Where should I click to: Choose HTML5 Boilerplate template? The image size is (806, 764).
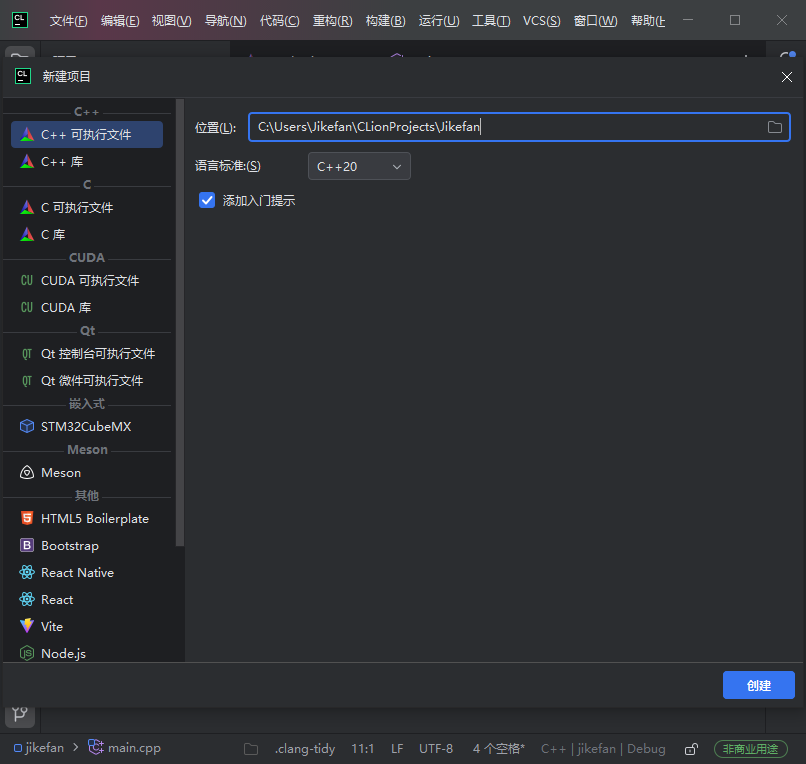(87, 519)
